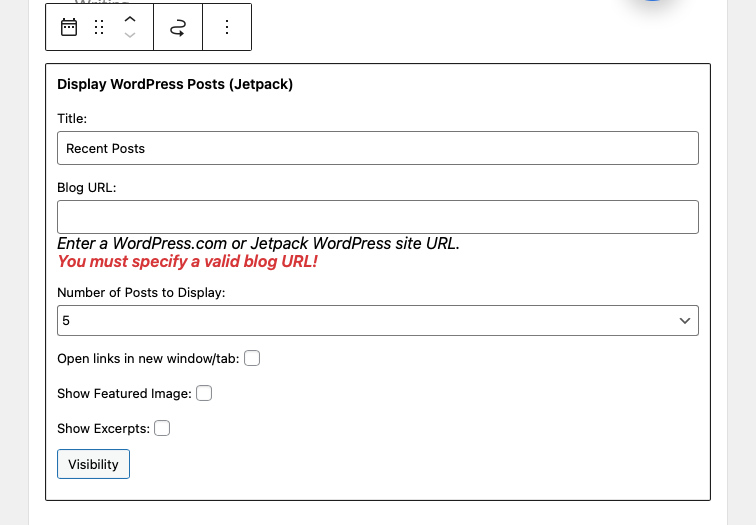This screenshot has width=756, height=525.
Task: Open the Number of Posts to Display dropdown
Action: coord(378,321)
